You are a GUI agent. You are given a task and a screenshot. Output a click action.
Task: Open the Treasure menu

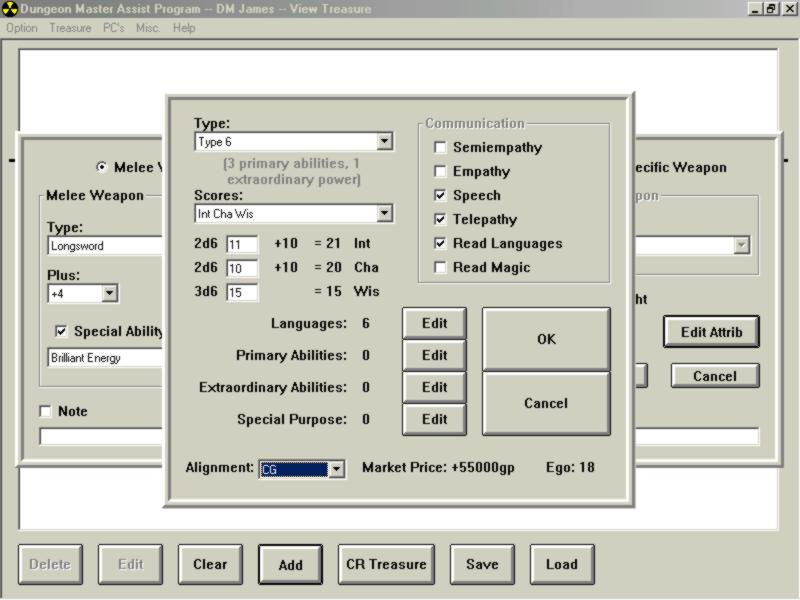[70, 28]
